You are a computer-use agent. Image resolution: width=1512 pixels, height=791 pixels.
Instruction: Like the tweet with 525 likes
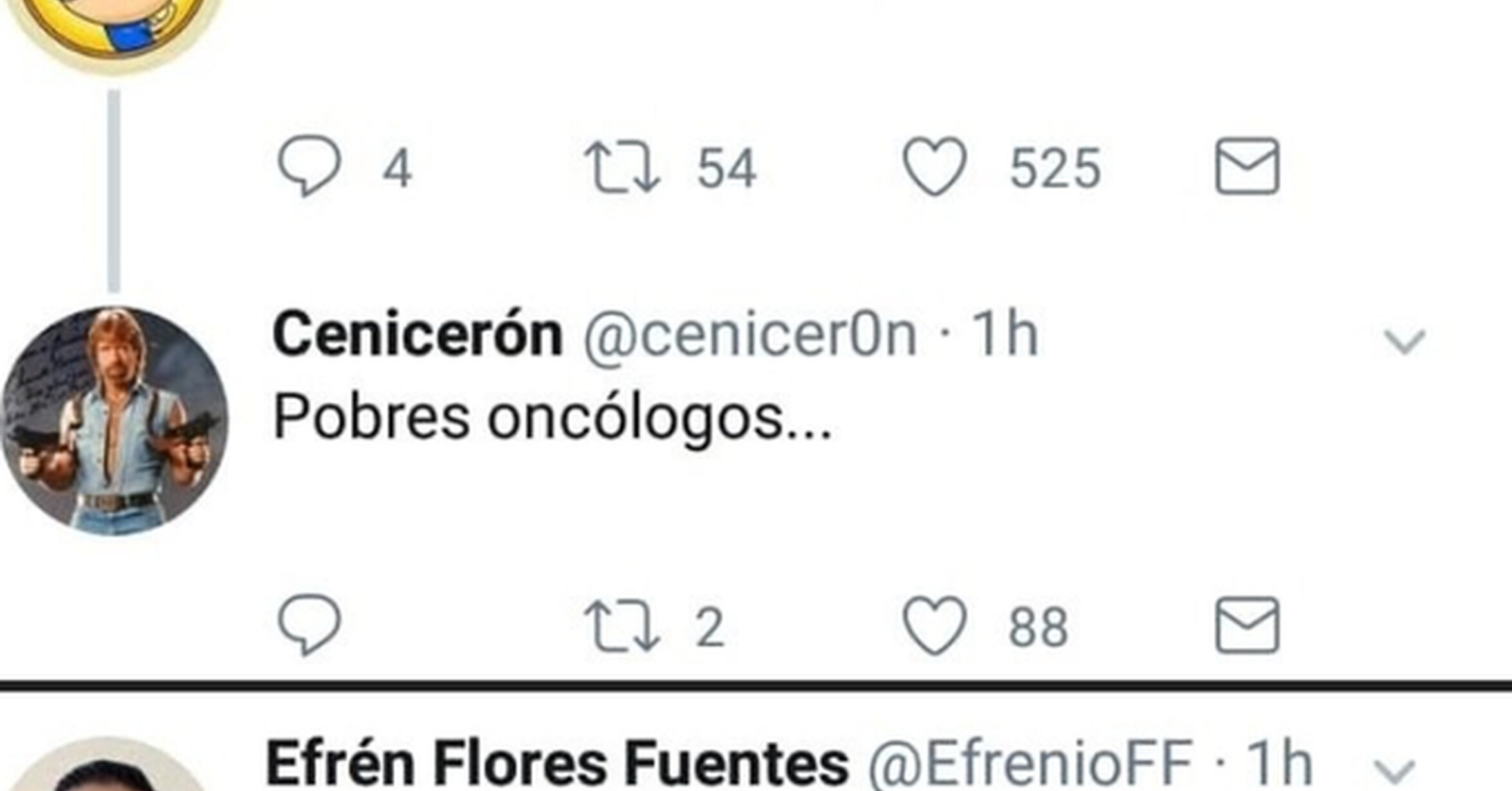934,167
